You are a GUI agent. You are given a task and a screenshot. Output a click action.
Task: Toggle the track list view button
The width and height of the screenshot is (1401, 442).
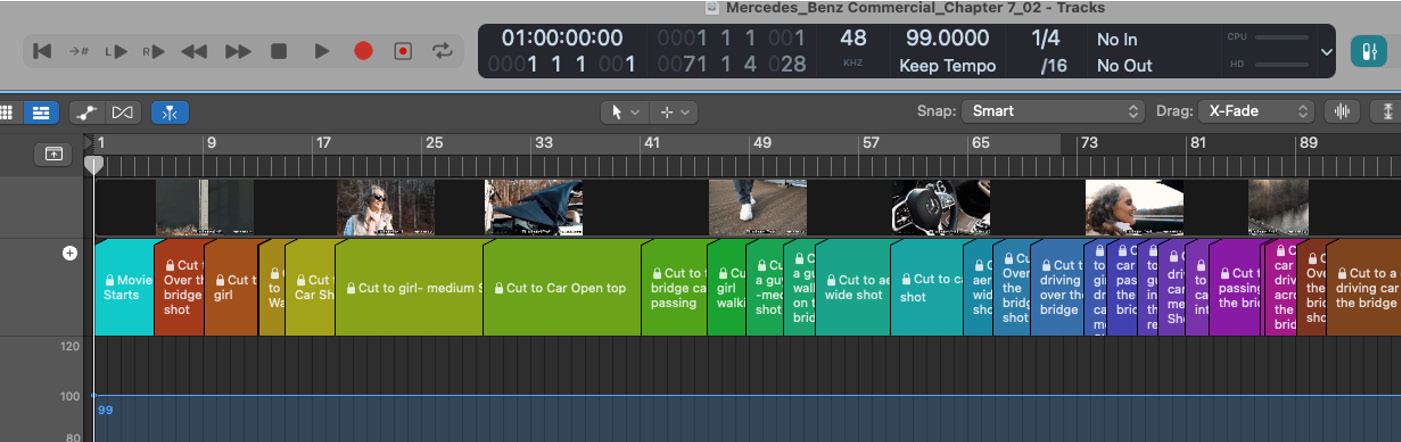[x=41, y=113]
